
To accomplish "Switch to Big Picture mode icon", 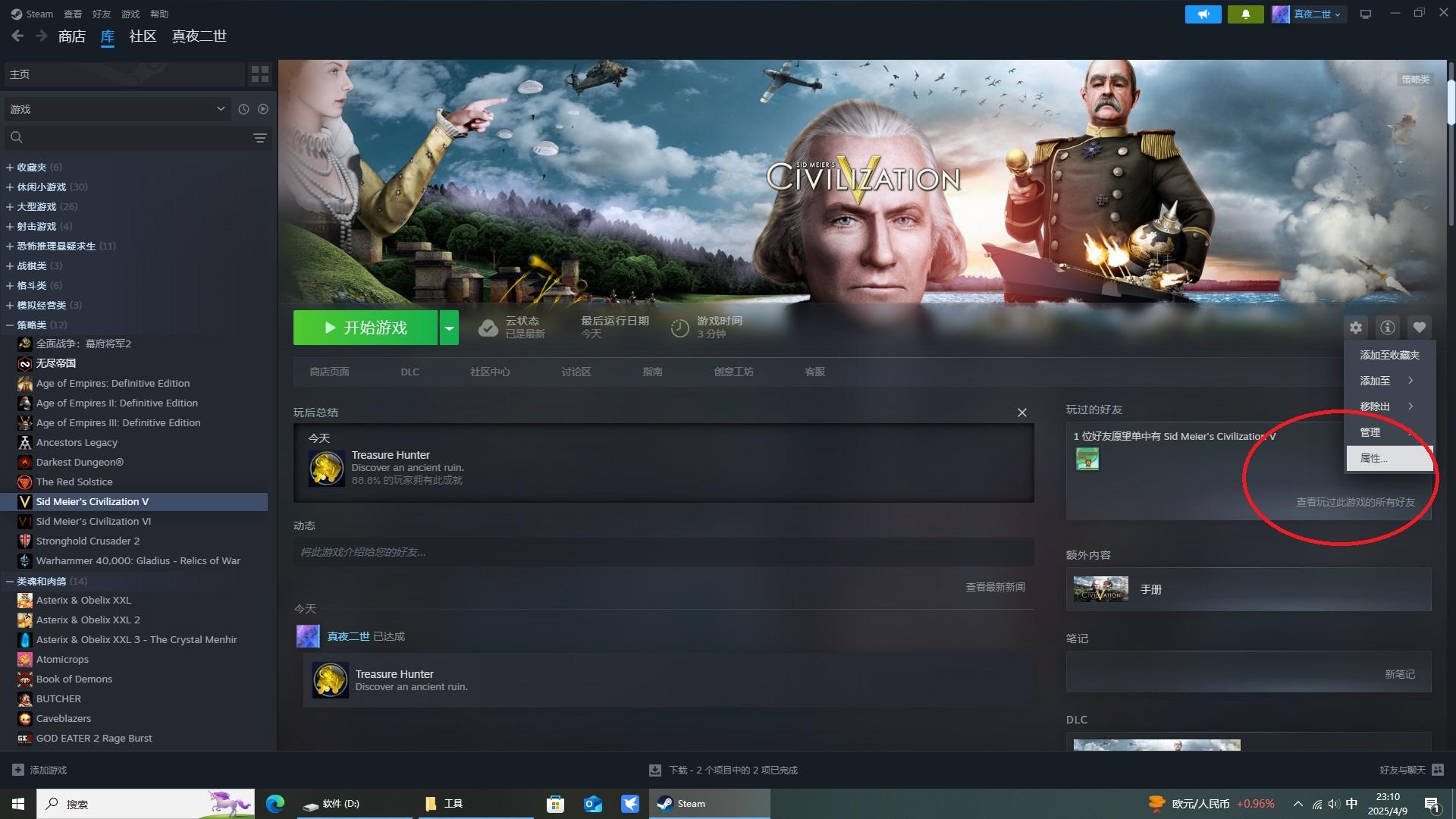I will [x=1366, y=14].
